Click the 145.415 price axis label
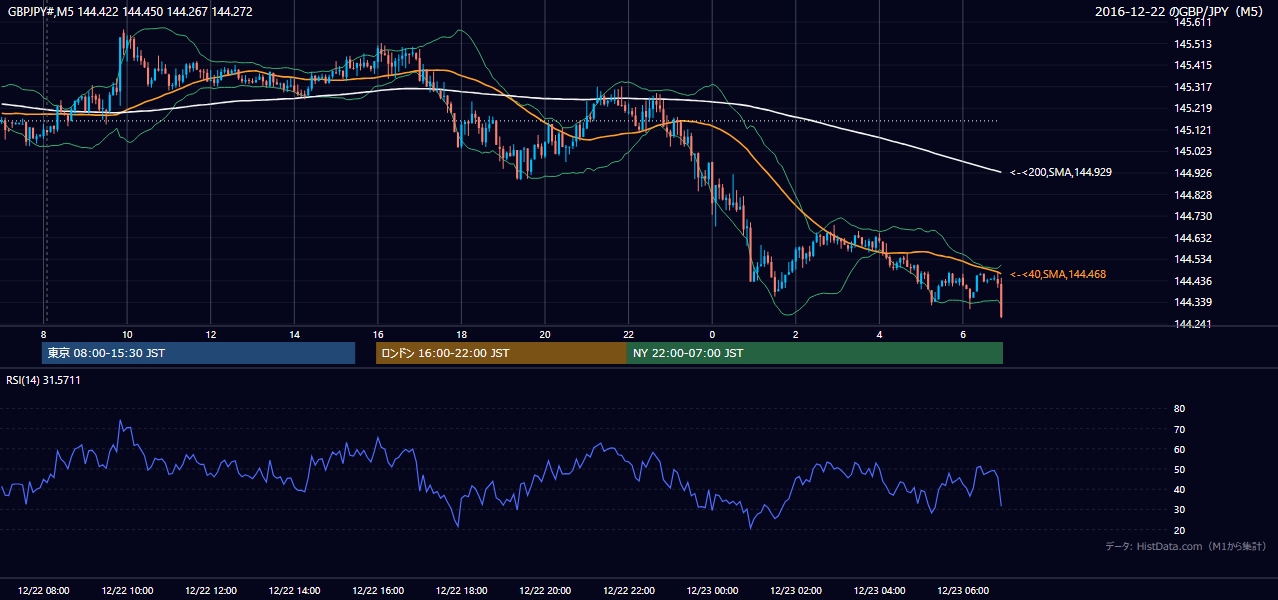Viewport: 1278px width, 600px height. point(1193,65)
